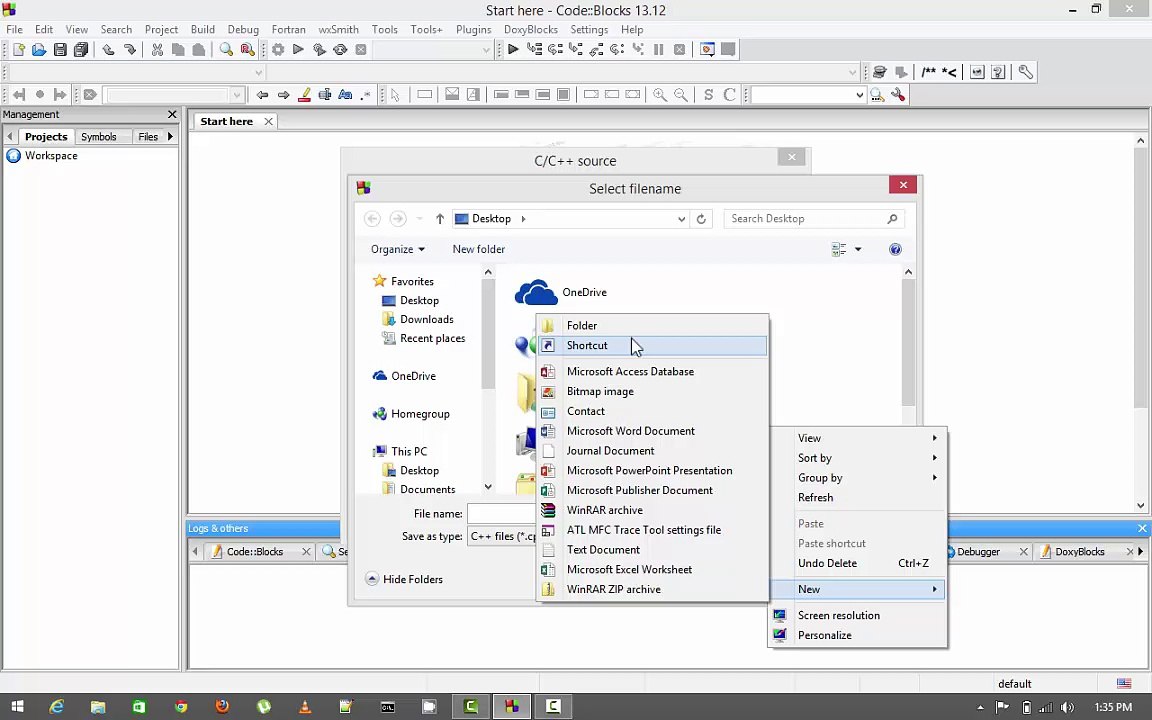Image resolution: width=1152 pixels, height=720 pixels.
Task: Click the Build and run icon
Action: (319, 49)
